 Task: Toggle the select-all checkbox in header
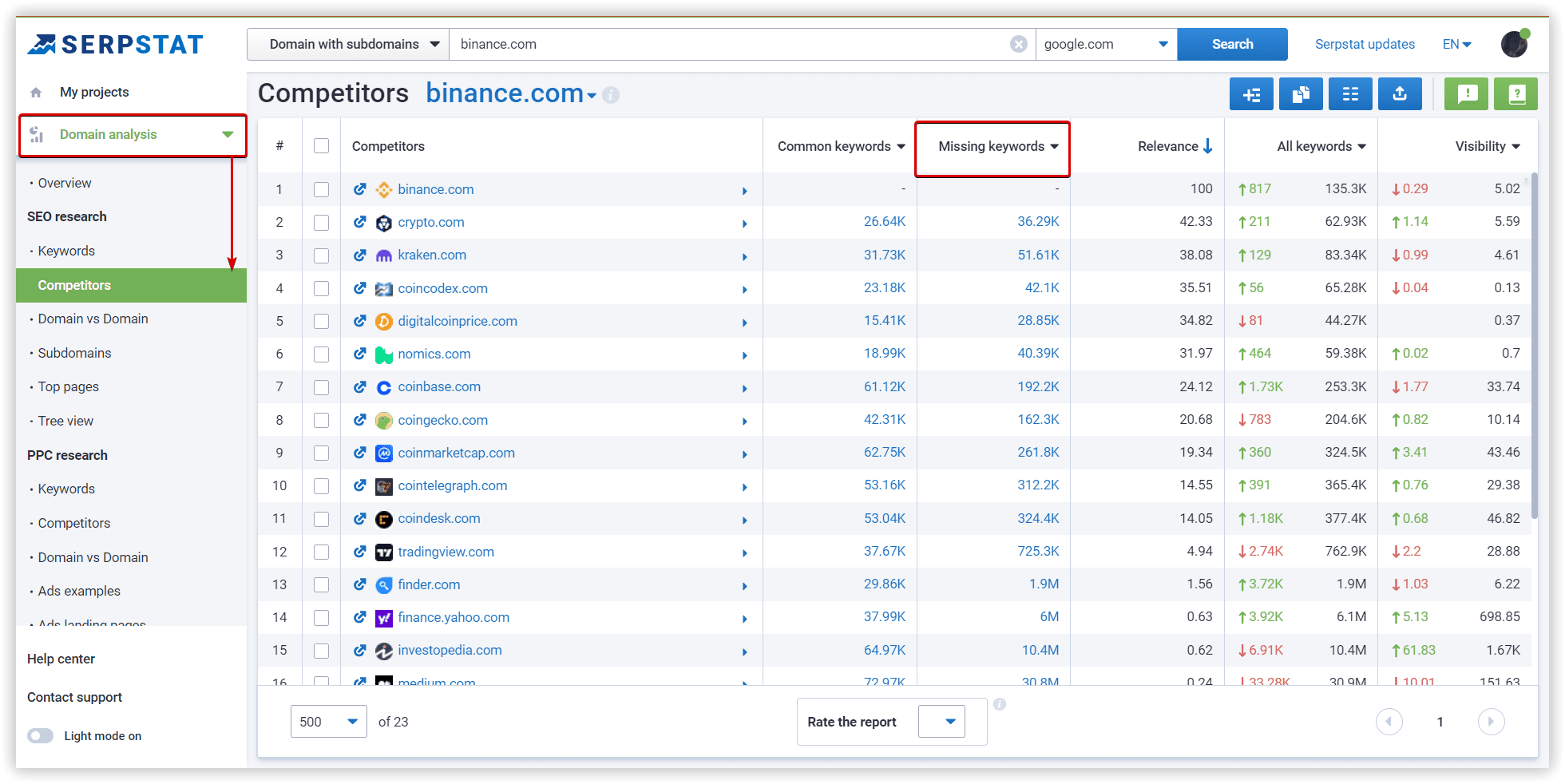322,146
